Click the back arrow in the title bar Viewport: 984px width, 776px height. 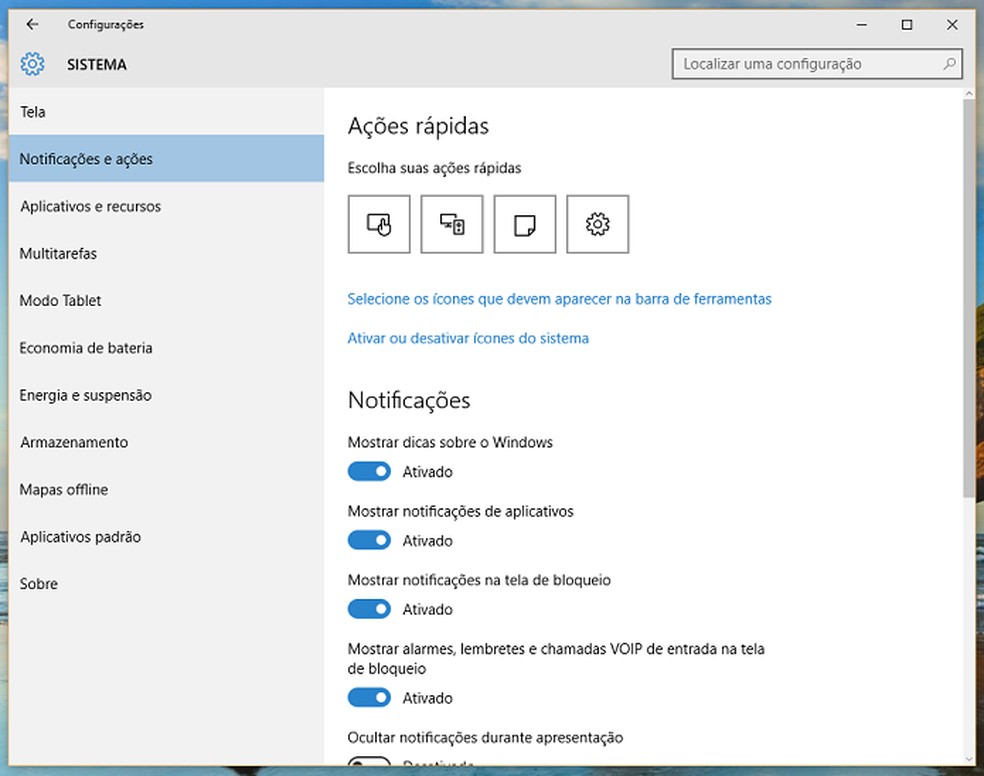31,24
